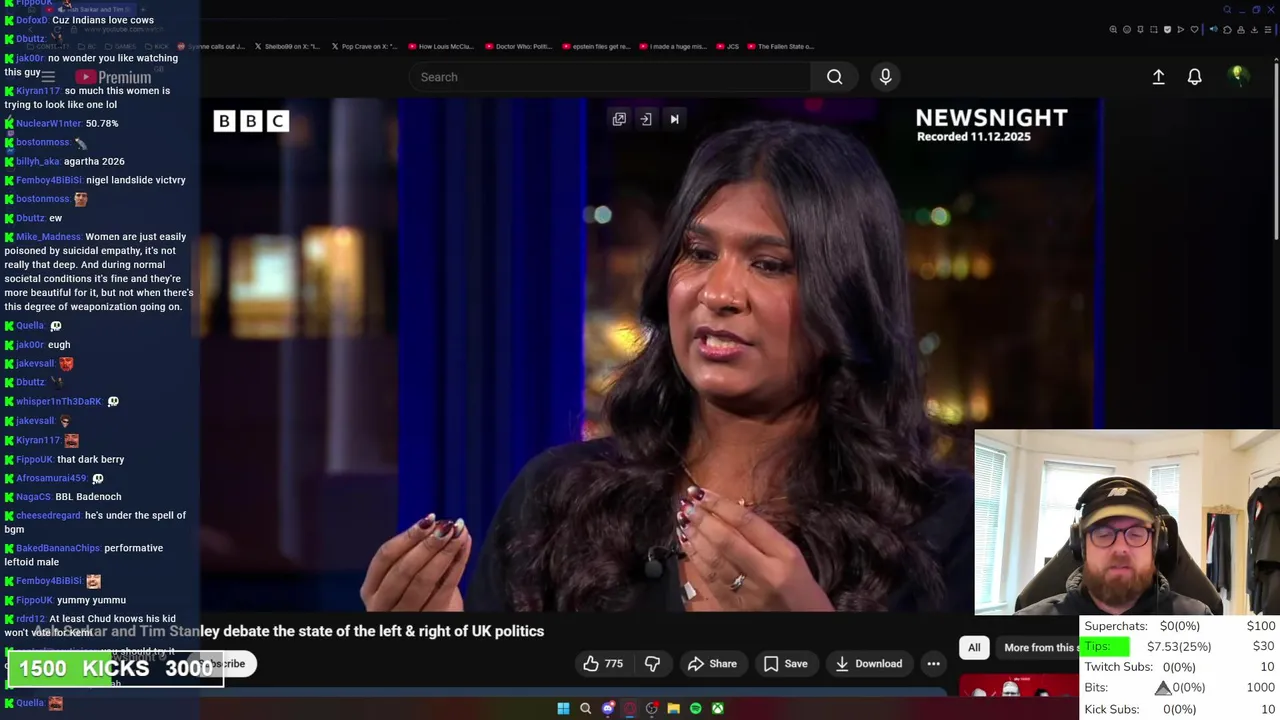Viewport: 1280px width, 720px height.
Task: Click the browser zoom magnifier toolbar icon
Action: (1113, 30)
